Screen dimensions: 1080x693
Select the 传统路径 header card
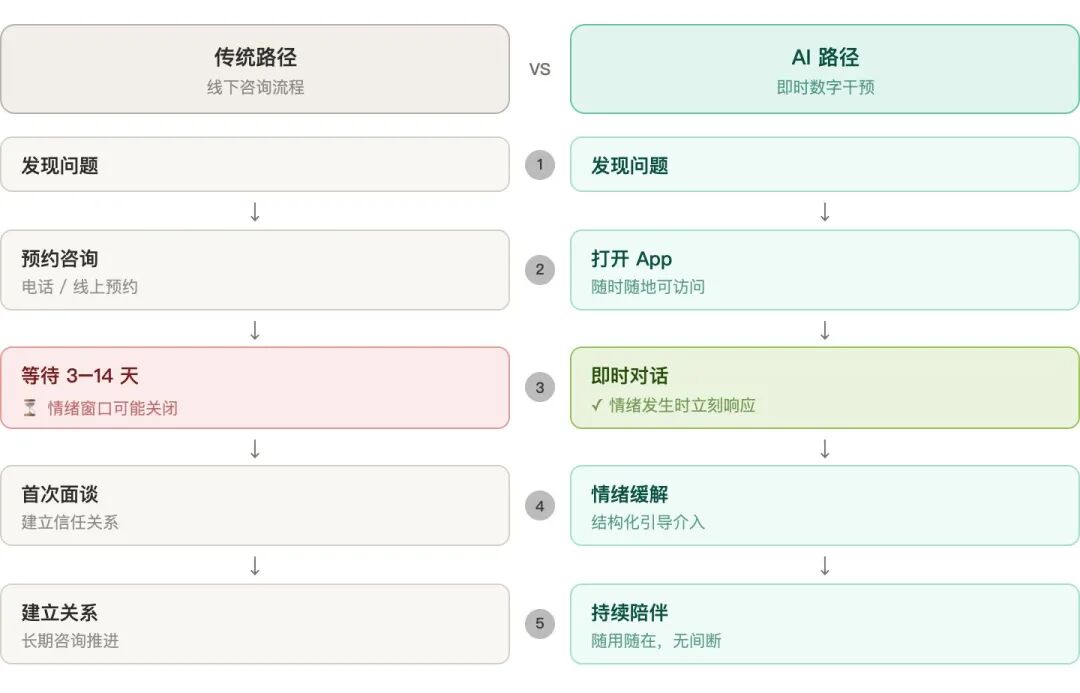point(255,69)
